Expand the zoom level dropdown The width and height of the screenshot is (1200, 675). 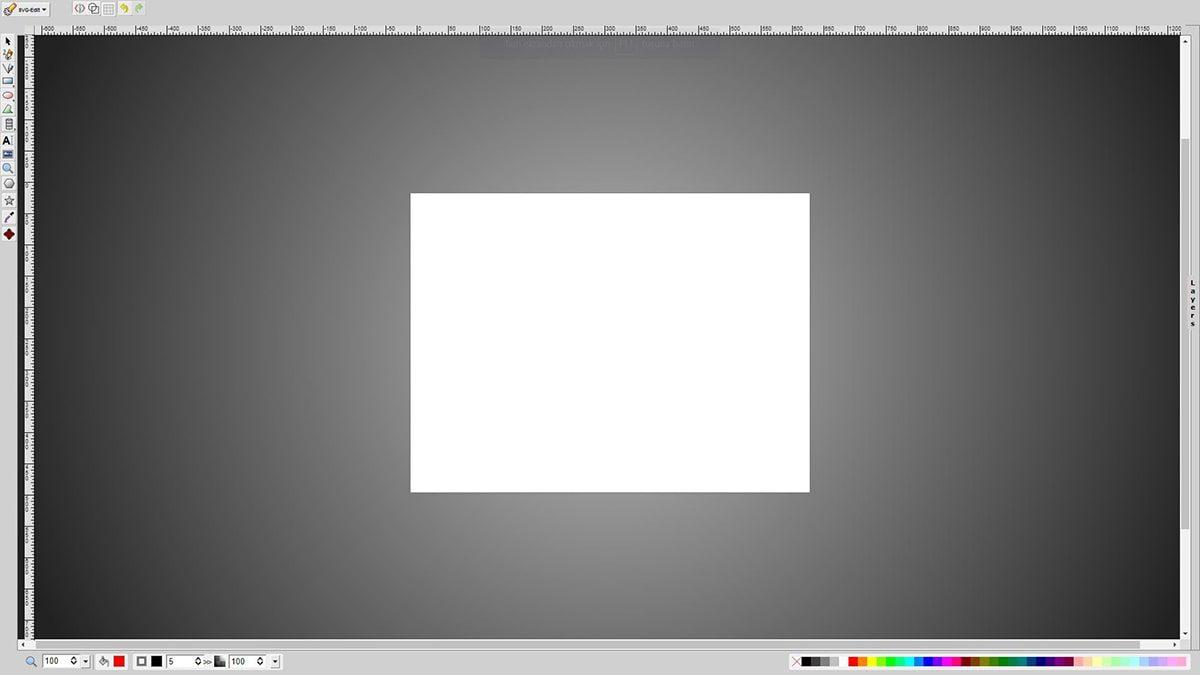coord(86,661)
